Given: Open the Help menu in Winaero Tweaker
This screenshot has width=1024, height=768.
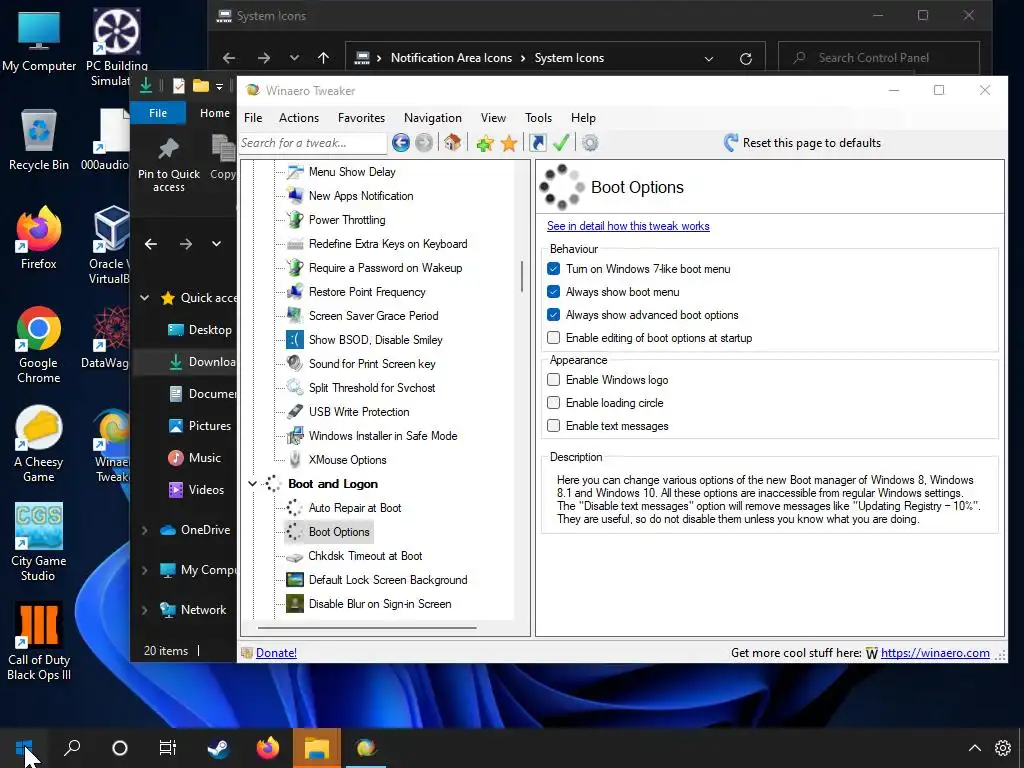Looking at the screenshot, I should coord(583,118).
